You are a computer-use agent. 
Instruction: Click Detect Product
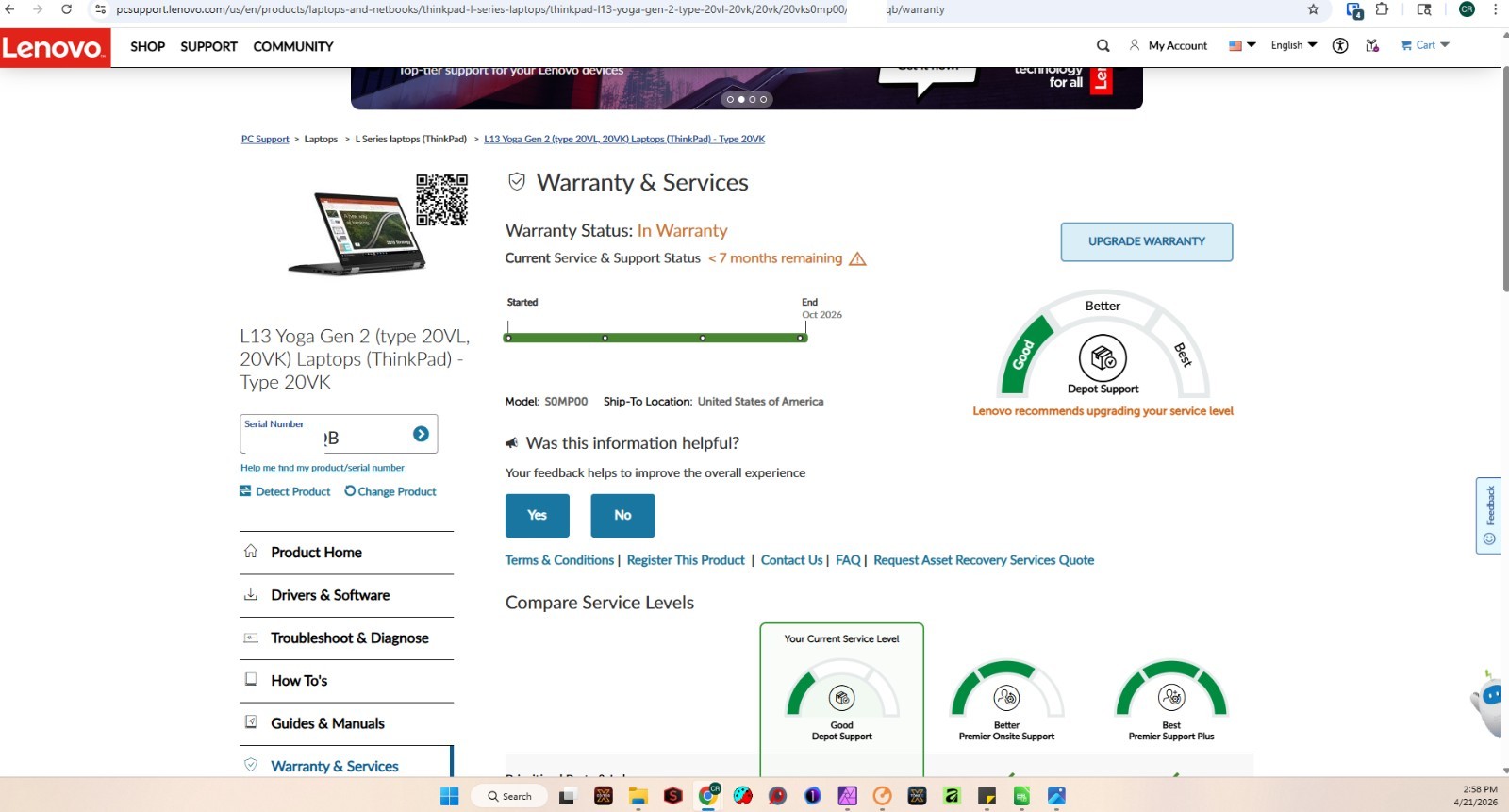tap(285, 491)
